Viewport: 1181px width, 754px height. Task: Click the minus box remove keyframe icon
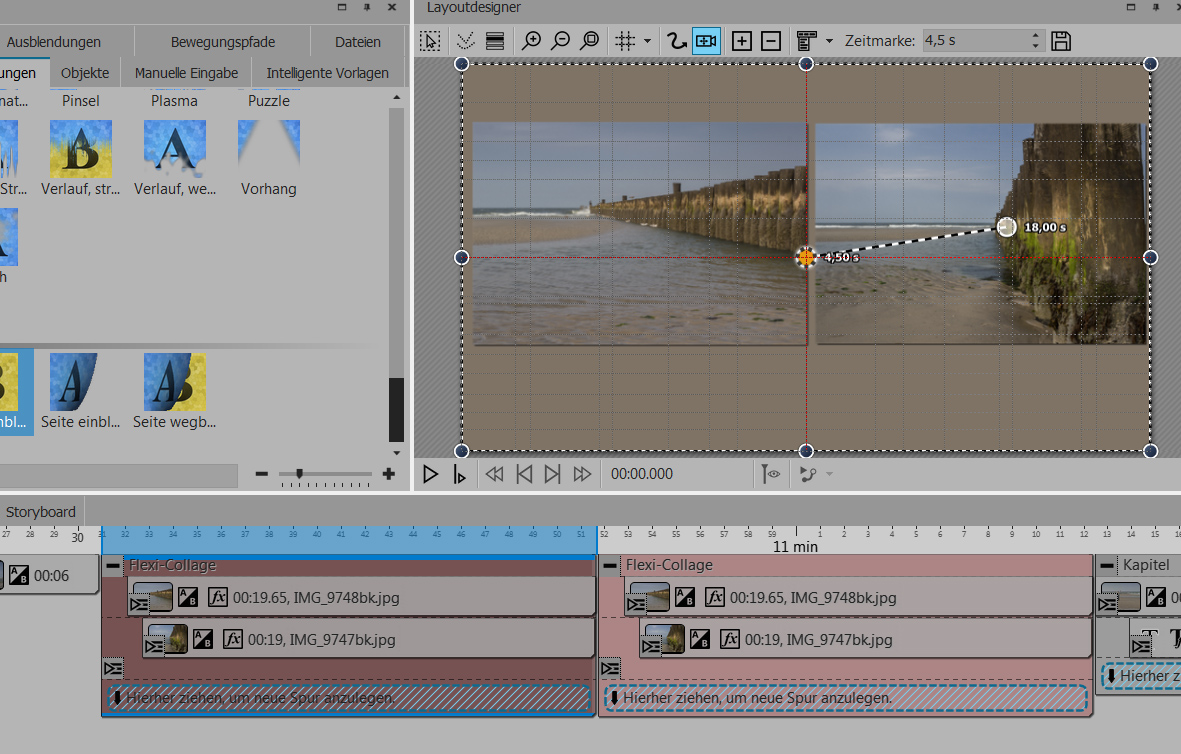coord(771,41)
